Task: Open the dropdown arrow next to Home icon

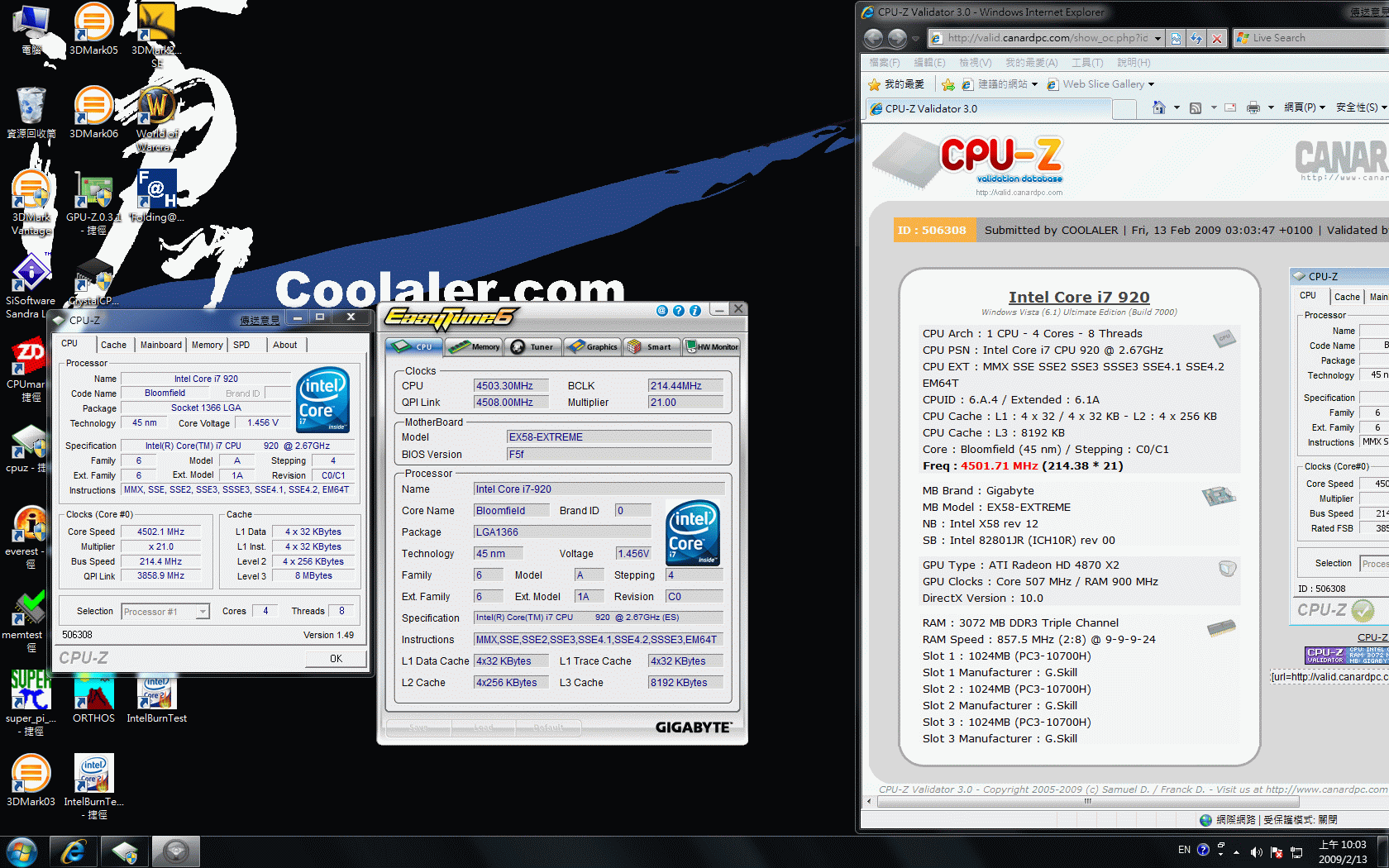Action: coord(1177,107)
